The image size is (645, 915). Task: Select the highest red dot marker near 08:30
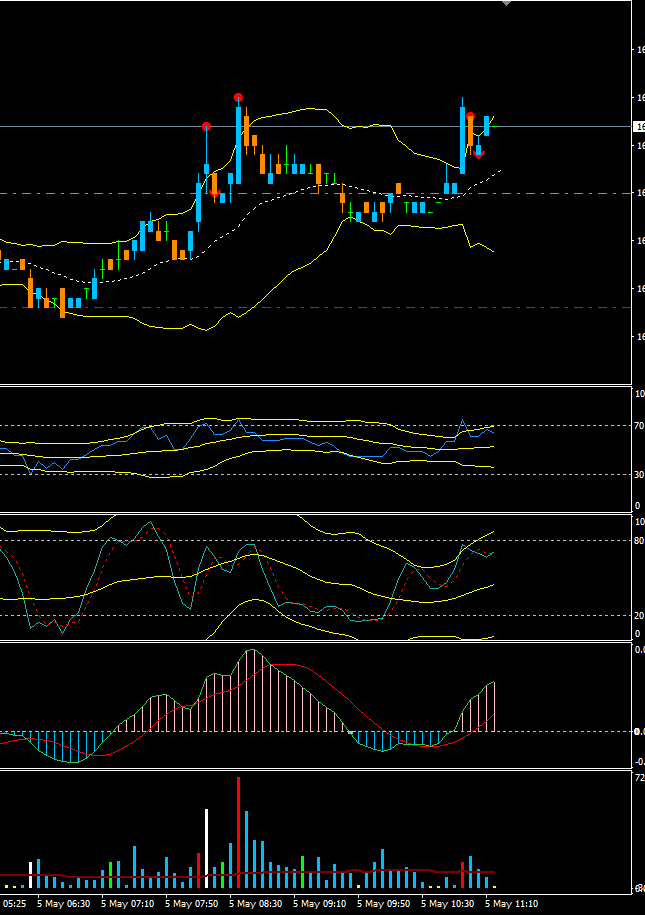[238, 97]
